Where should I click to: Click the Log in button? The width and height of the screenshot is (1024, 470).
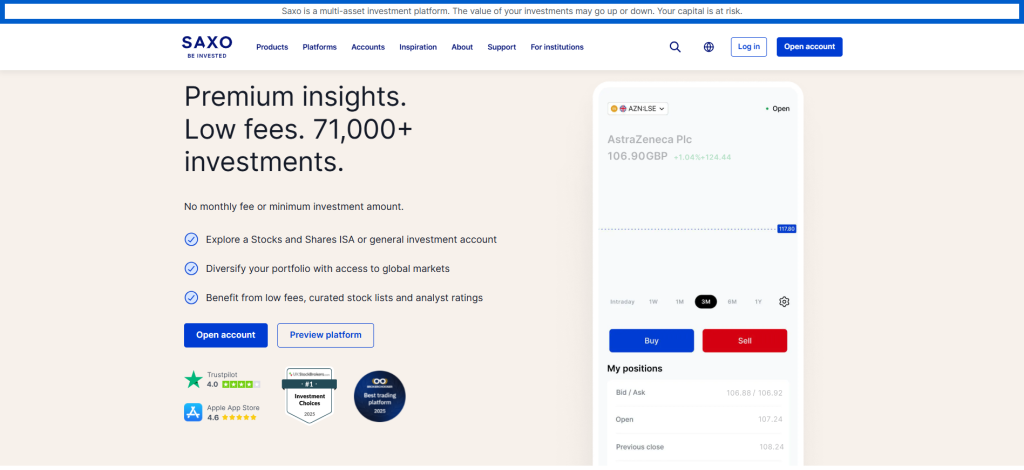[748, 47]
